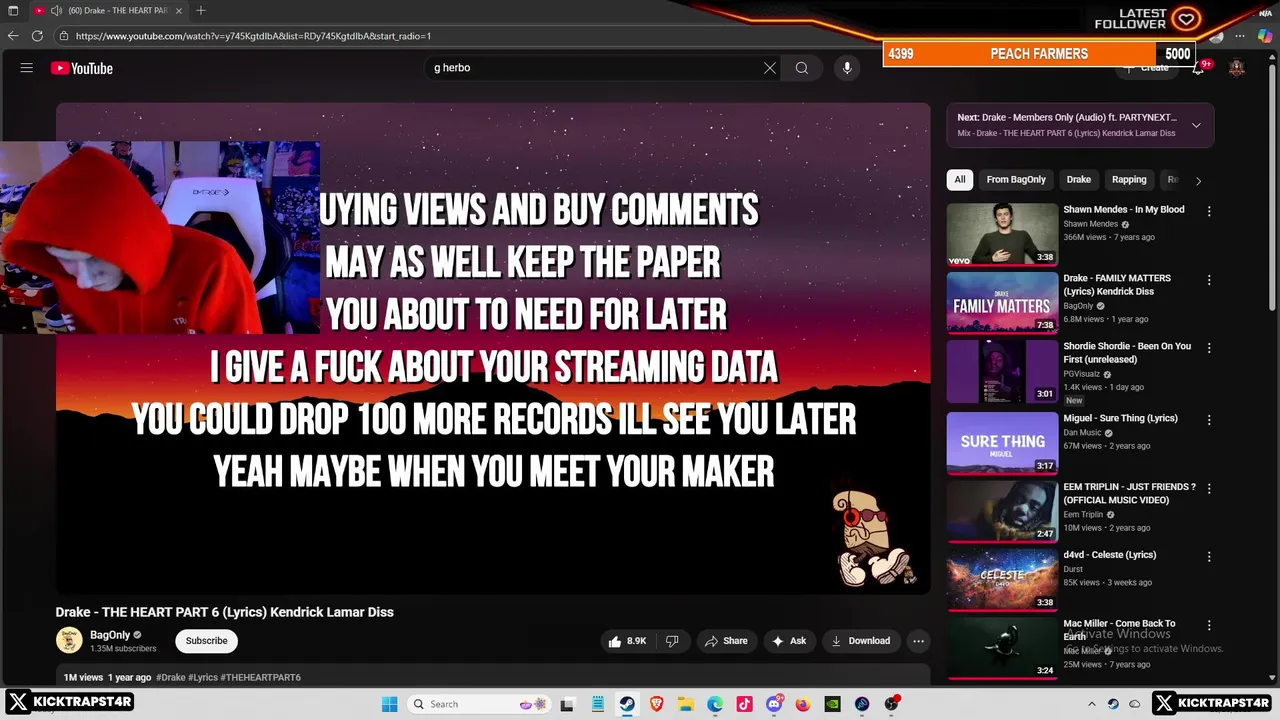Subscribe to the BagOnly channel
The height and width of the screenshot is (720, 1280).
tap(206, 641)
